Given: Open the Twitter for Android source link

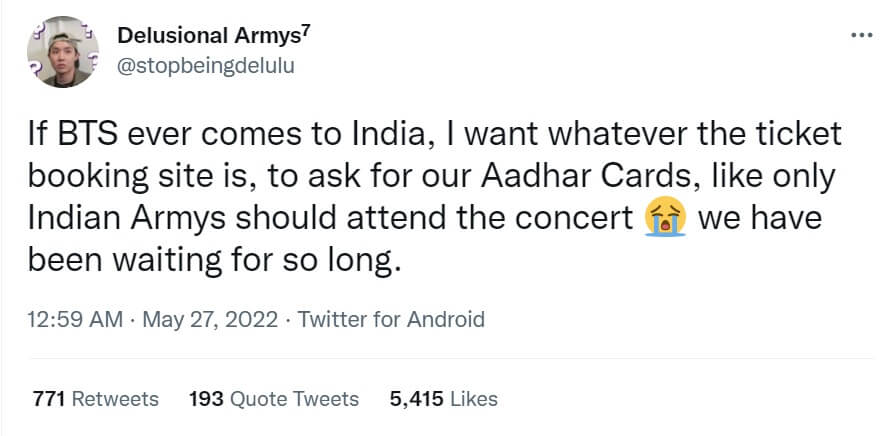Looking at the screenshot, I should (x=391, y=320).
